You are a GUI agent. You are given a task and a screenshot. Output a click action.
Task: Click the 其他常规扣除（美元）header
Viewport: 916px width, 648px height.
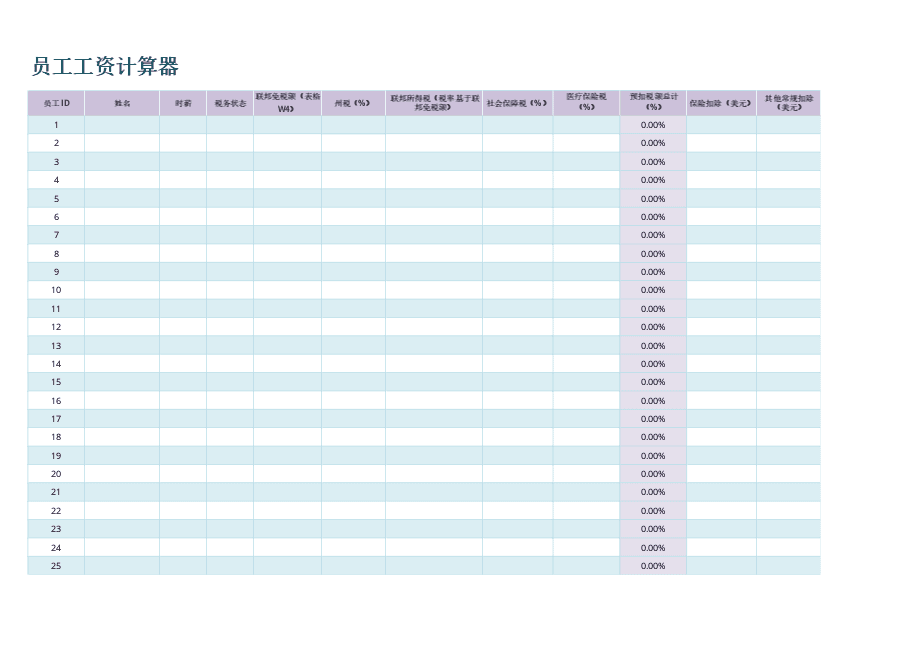pyautogui.click(x=789, y=103)
